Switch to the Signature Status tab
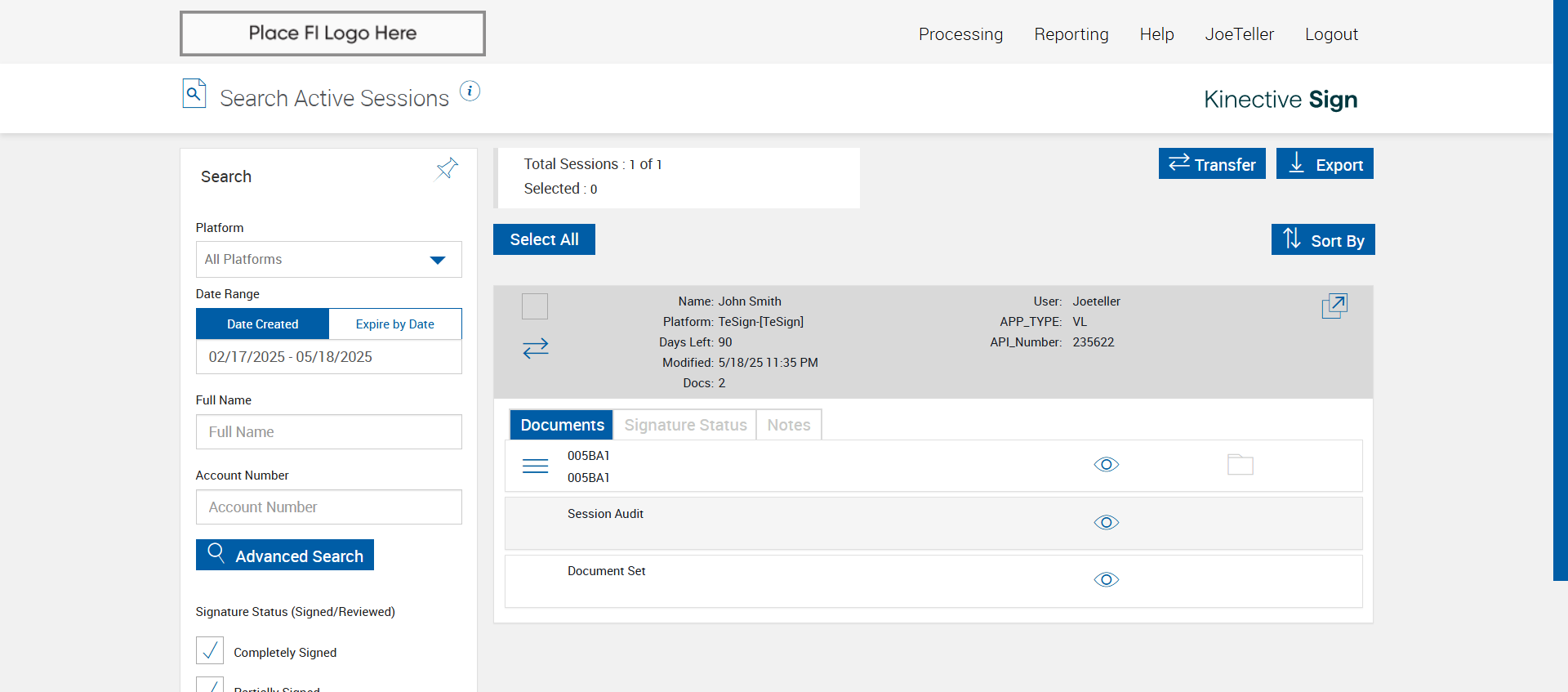This screenshot has height=692, width=1568. [x=684, y=425]
